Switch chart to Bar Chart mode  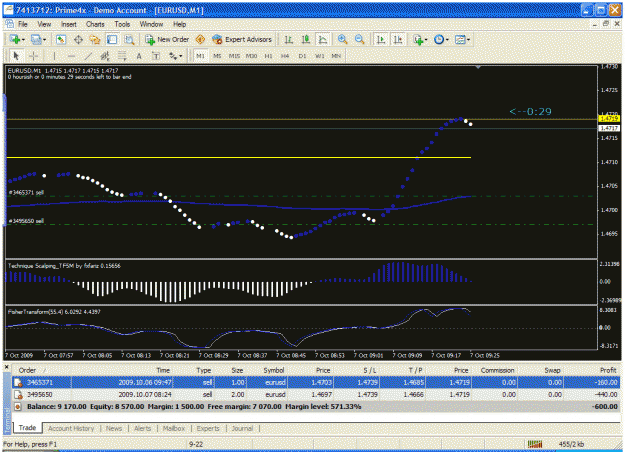coord(289,39)
